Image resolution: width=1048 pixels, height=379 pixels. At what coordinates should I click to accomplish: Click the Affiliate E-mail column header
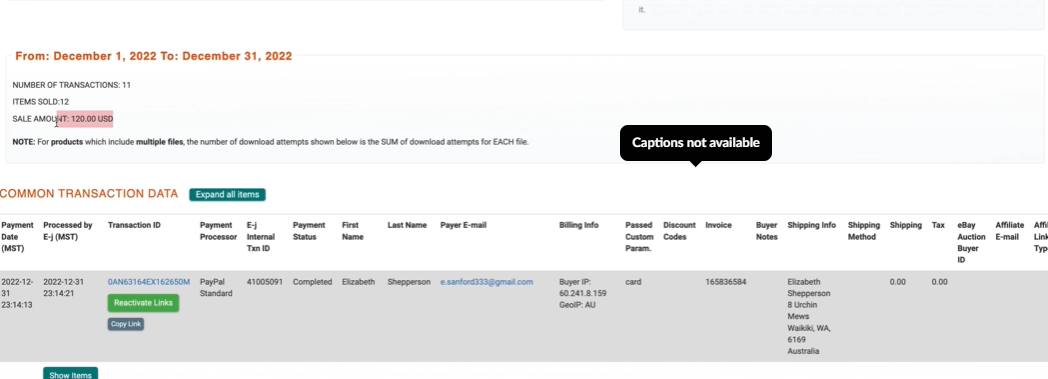pyautogui.click(x=1009, y=231)
